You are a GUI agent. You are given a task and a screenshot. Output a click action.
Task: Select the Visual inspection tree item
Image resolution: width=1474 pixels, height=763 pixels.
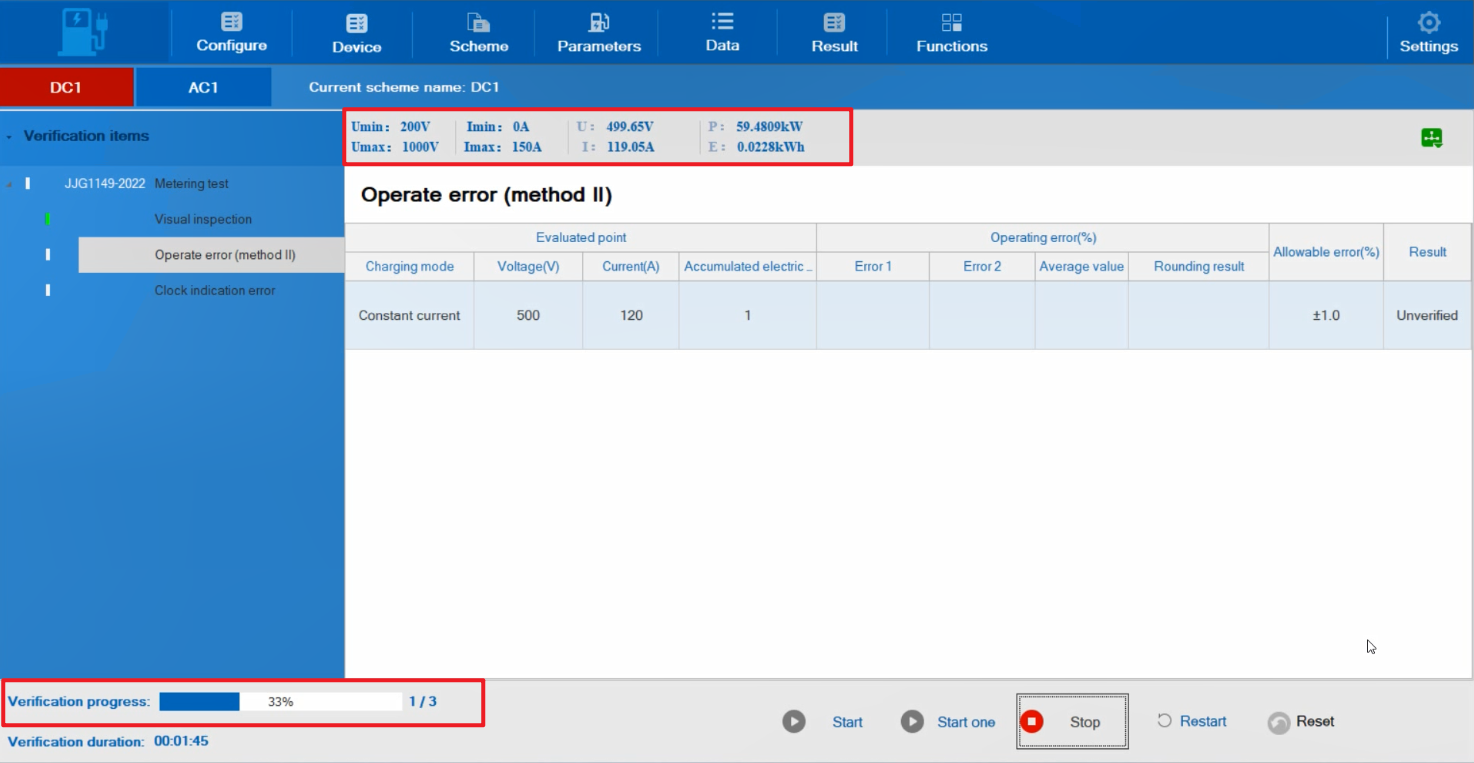(x=203, y=219)
